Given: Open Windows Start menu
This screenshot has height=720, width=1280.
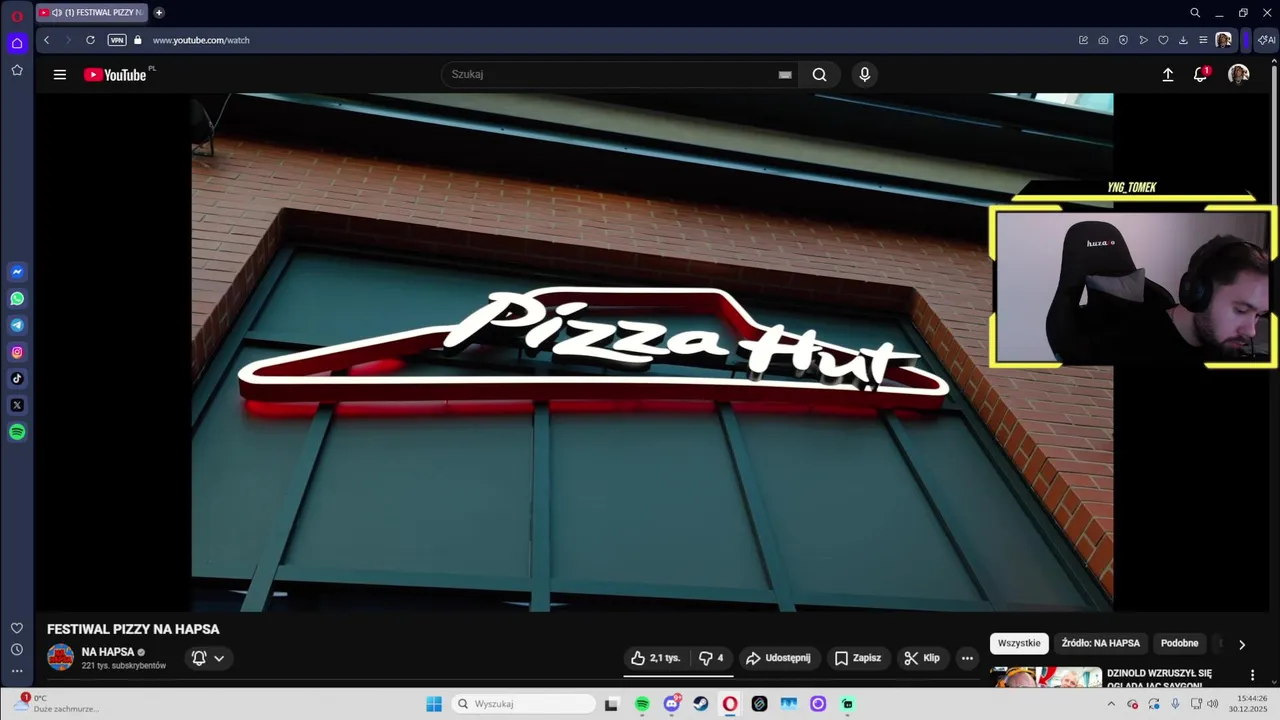Looking at the screenshot, I should tap(434, 704).
